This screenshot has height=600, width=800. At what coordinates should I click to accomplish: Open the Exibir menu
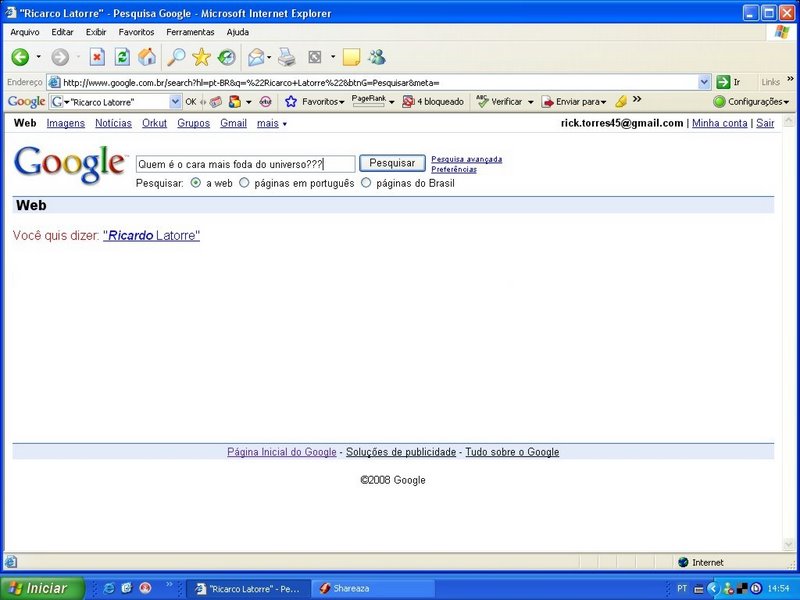pyautogui.click(x=96, y=32)
